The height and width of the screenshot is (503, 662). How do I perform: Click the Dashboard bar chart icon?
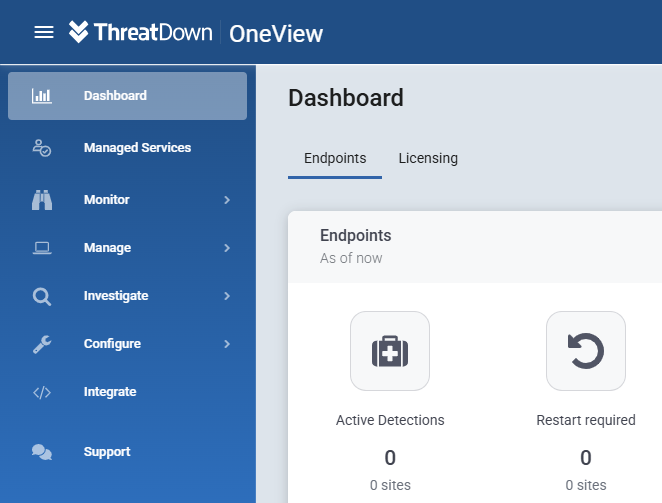42,96
